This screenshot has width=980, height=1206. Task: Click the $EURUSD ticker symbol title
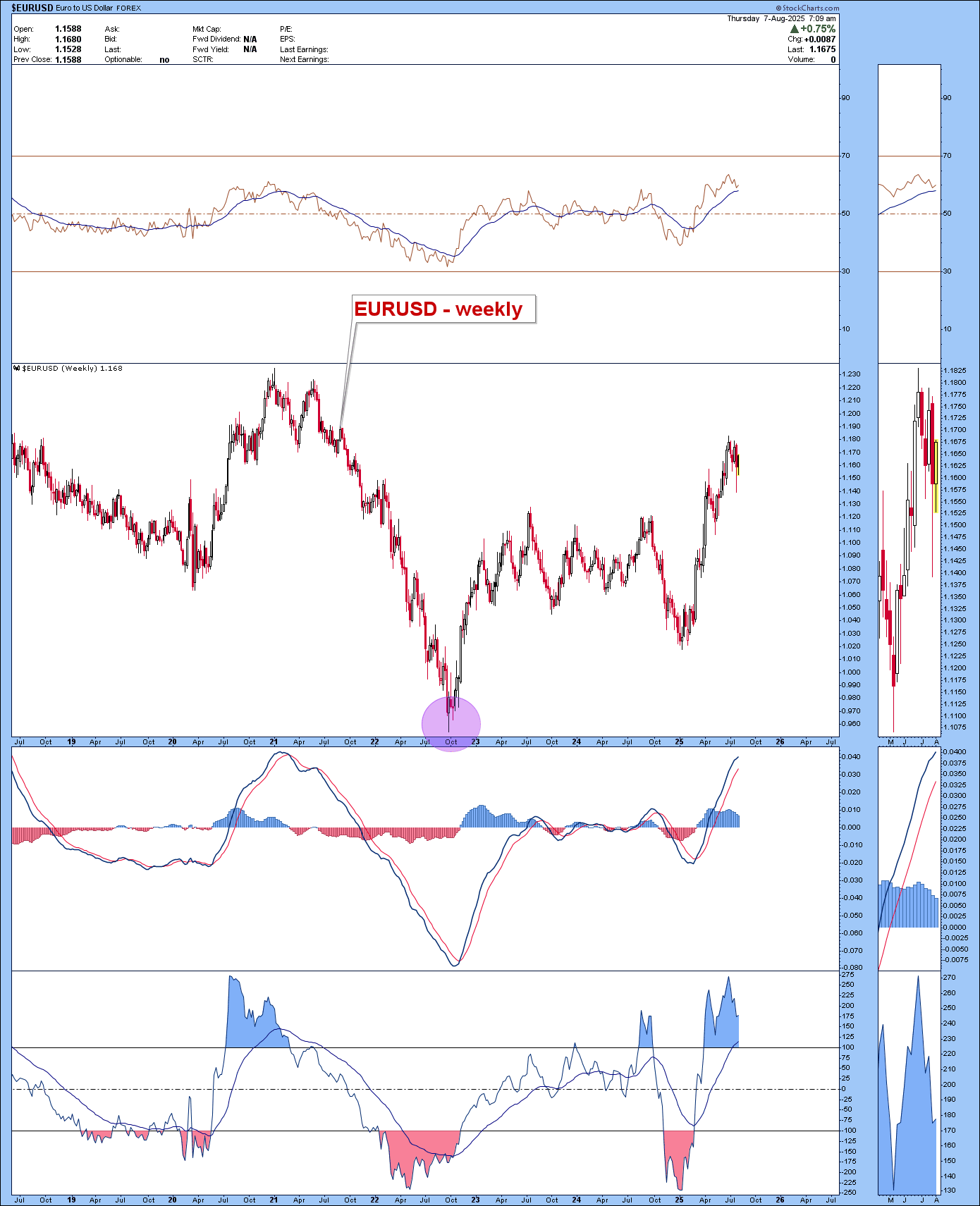(32, 8)
